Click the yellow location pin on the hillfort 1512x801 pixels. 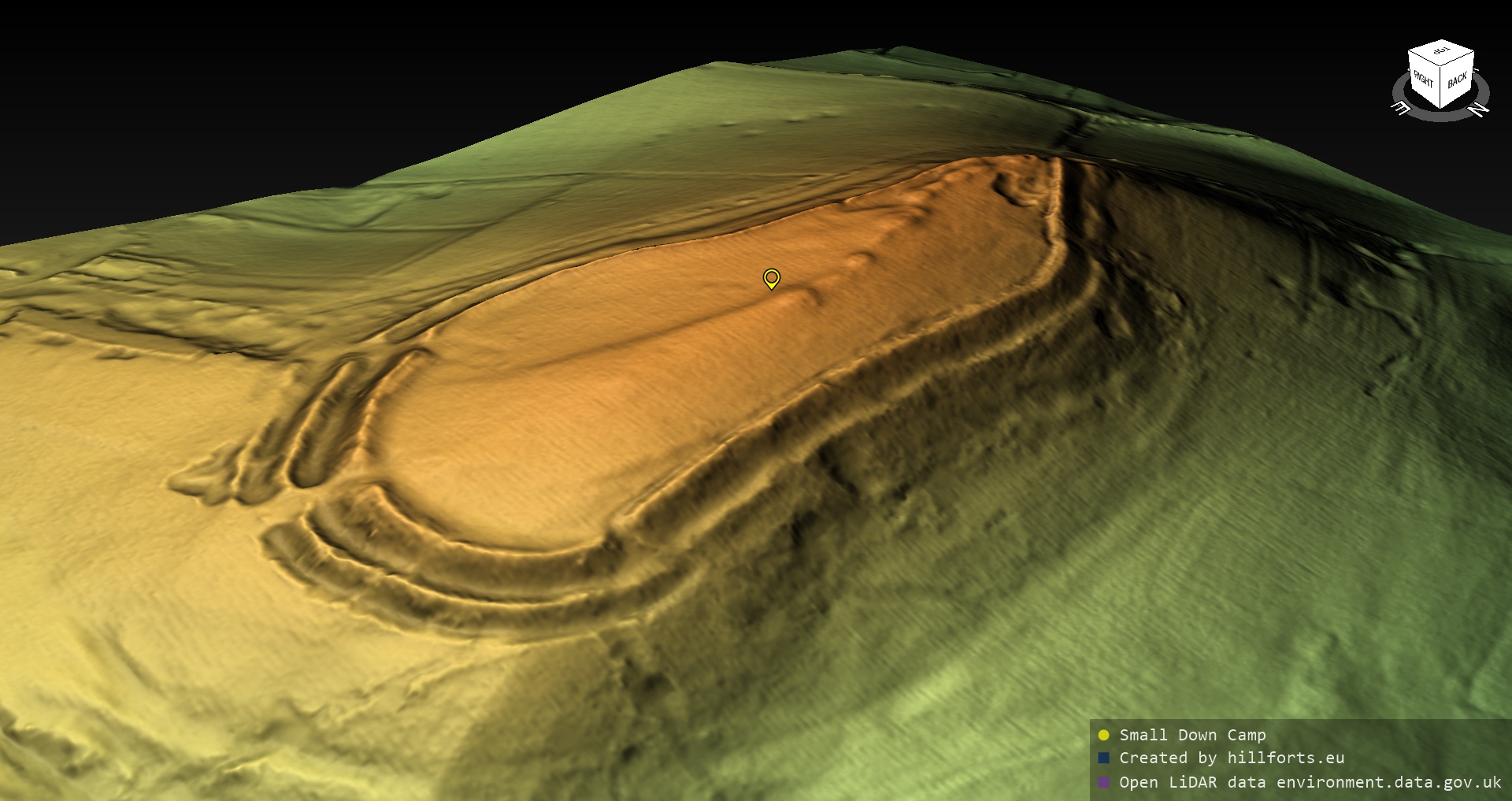pos(772,278)
